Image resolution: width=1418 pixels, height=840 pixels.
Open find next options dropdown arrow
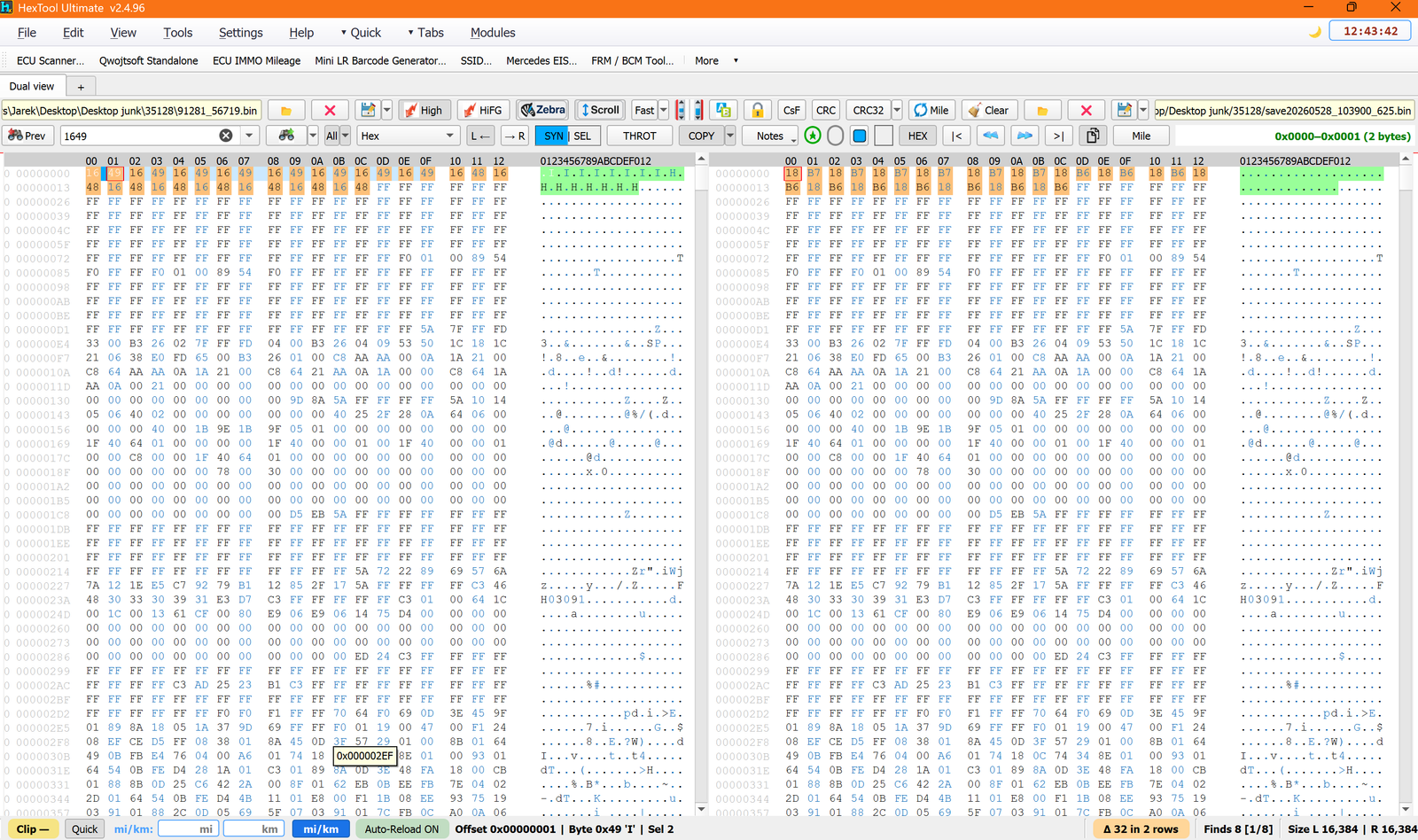(x=313, y=136)
